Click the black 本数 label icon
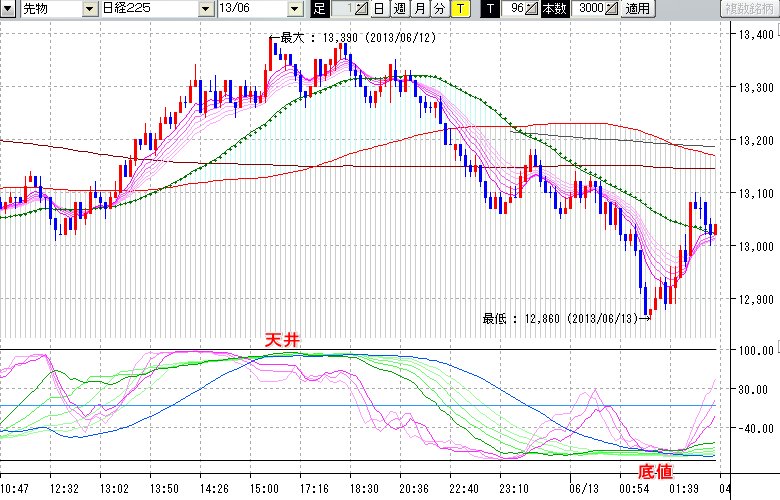 point(556,9)
